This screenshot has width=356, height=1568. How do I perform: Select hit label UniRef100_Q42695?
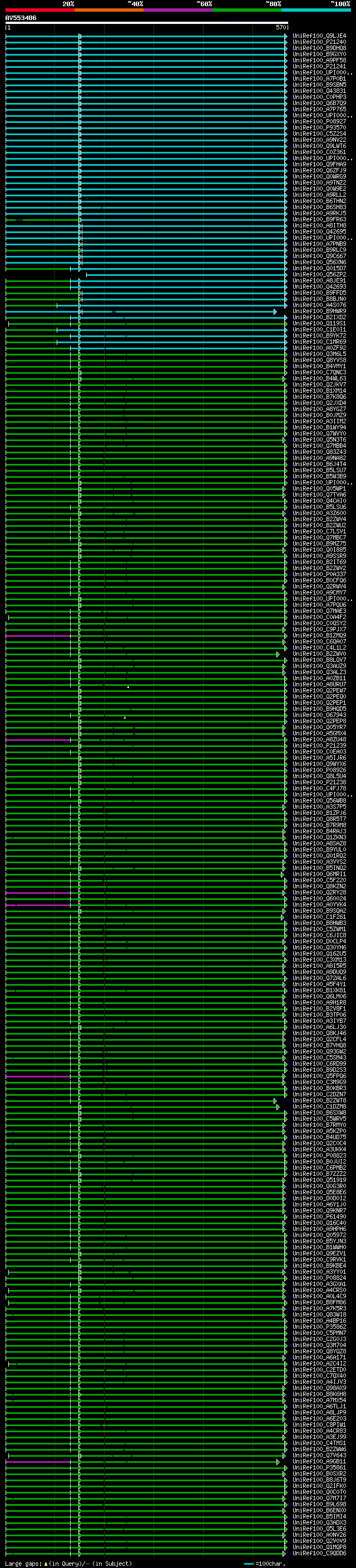point(319,232)
